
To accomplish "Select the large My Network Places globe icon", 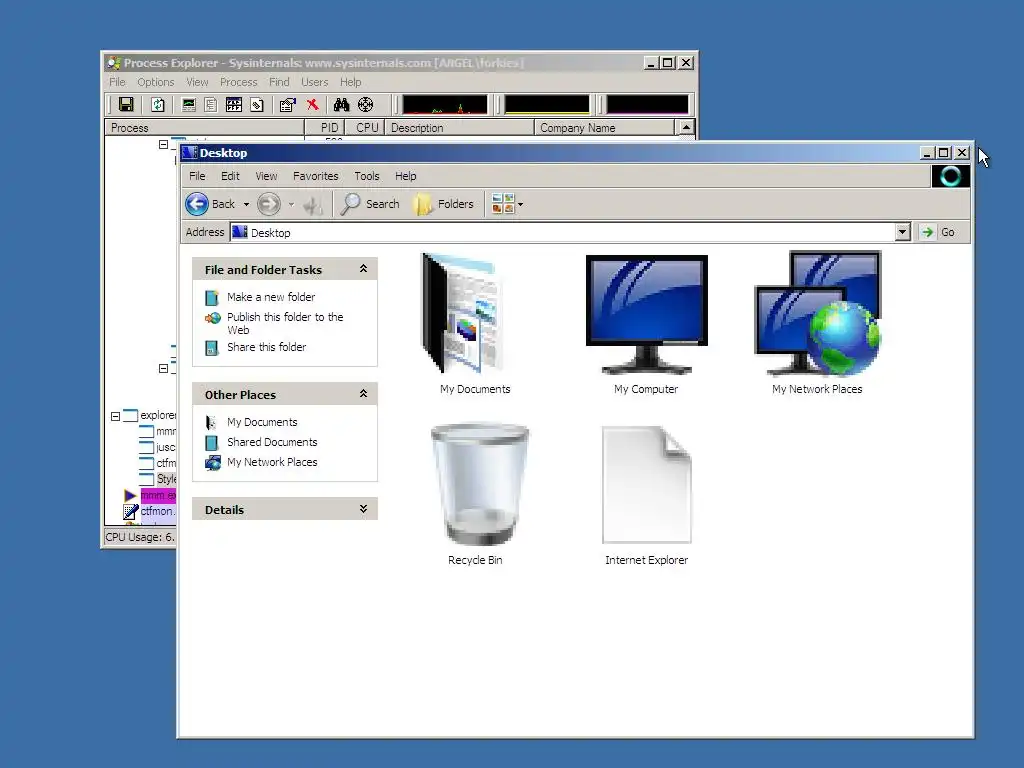I will tap(818, 313).
